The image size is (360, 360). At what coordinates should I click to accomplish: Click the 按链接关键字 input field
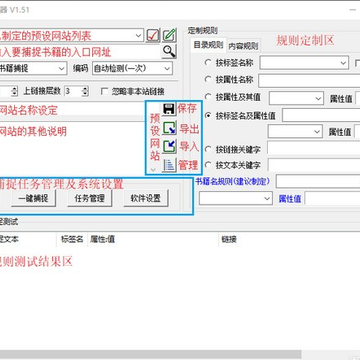[x=314, y=149]
